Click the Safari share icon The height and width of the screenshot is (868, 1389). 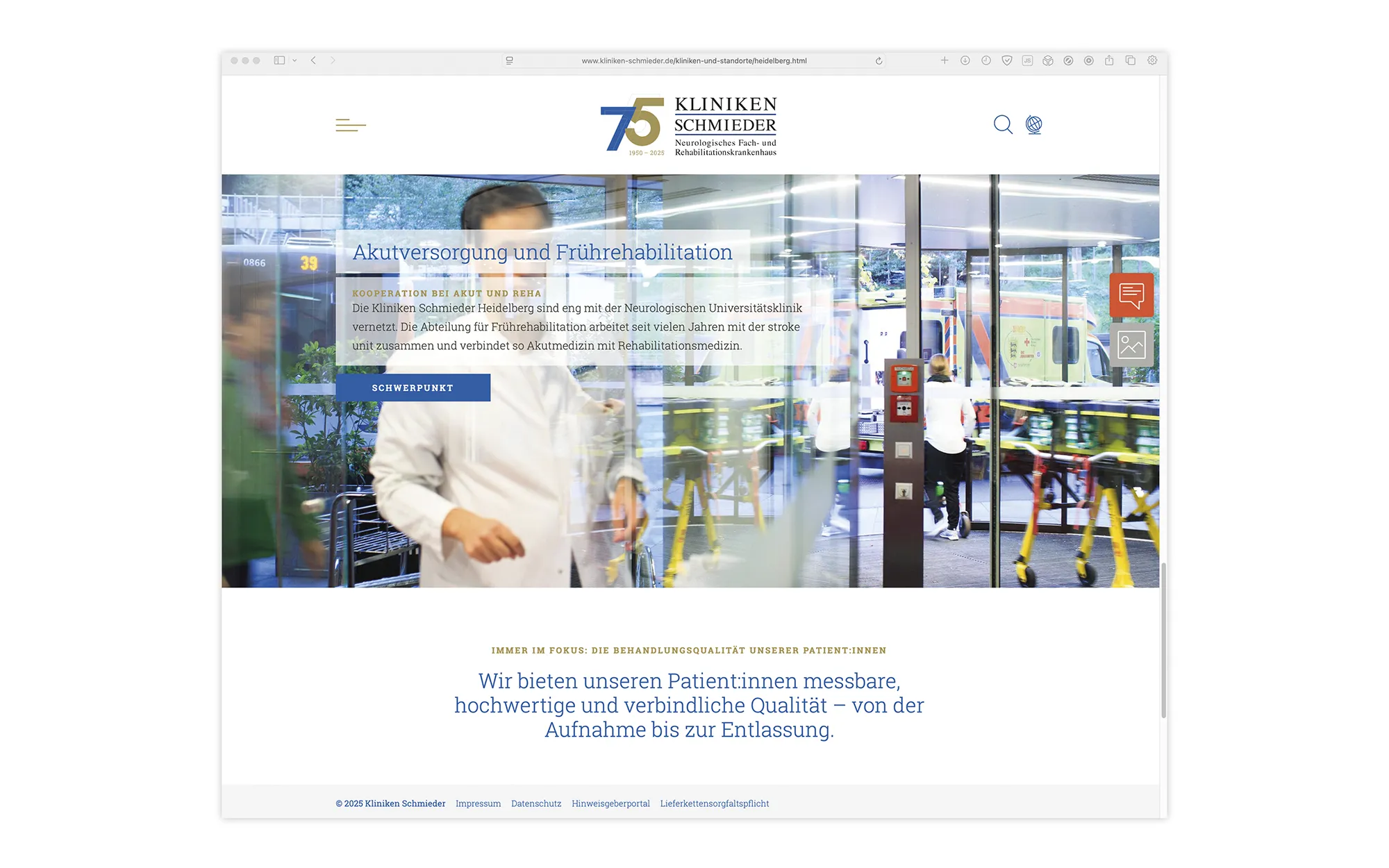(x=1109, y=60)
